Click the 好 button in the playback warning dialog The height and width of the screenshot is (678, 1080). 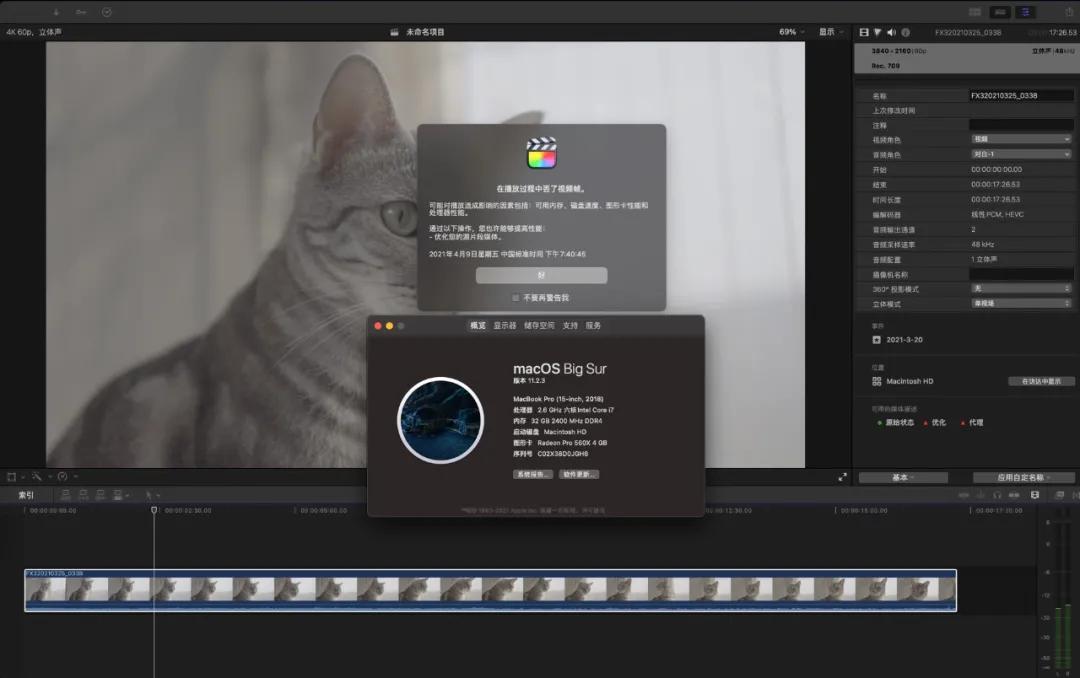pyautogui.click(x=541, y=275)
